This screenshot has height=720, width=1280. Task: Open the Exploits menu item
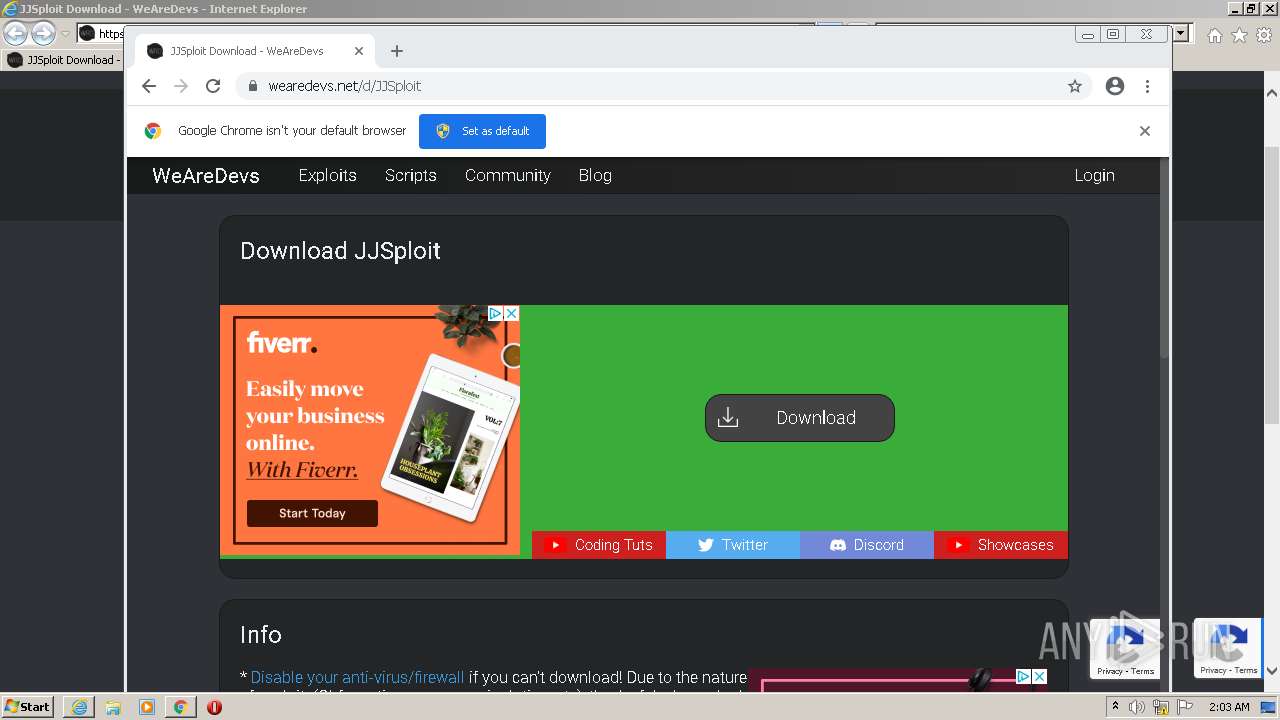tap(327, 175)
